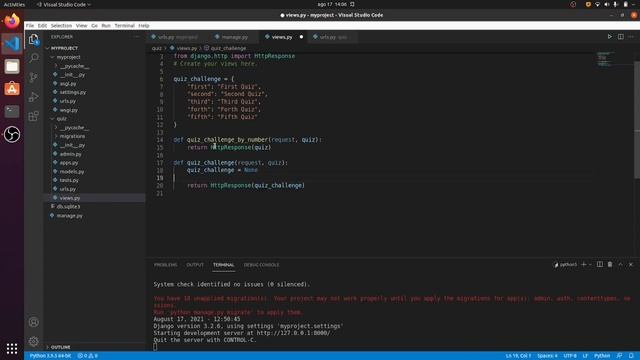
Task: Change UTF-8 file encoding
Action: pos(570,356)
